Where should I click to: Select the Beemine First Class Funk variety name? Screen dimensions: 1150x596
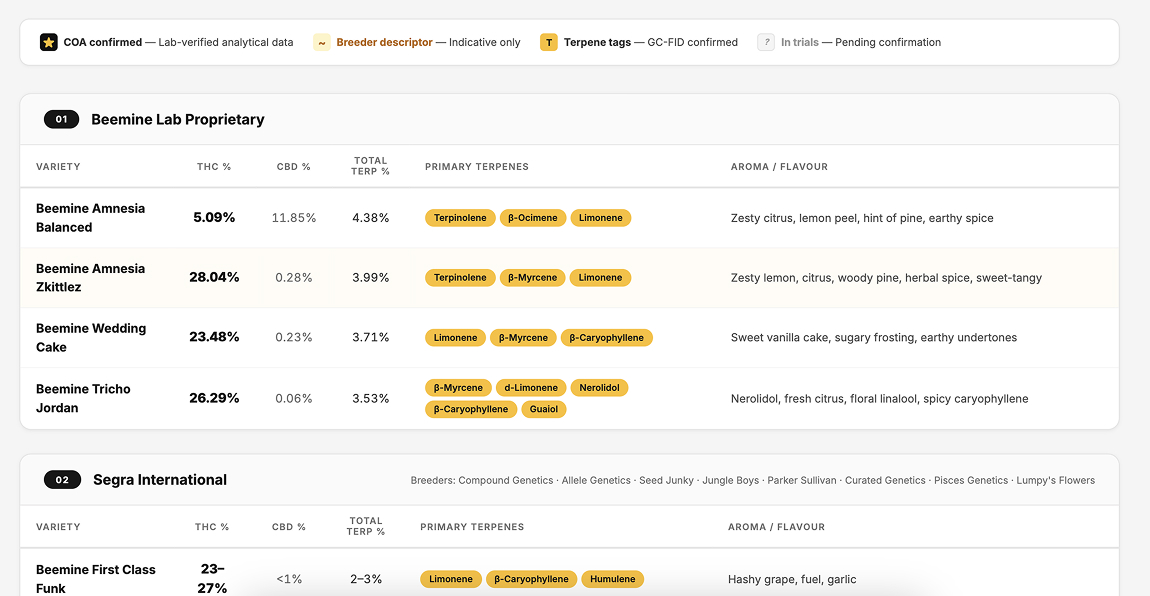95,579
